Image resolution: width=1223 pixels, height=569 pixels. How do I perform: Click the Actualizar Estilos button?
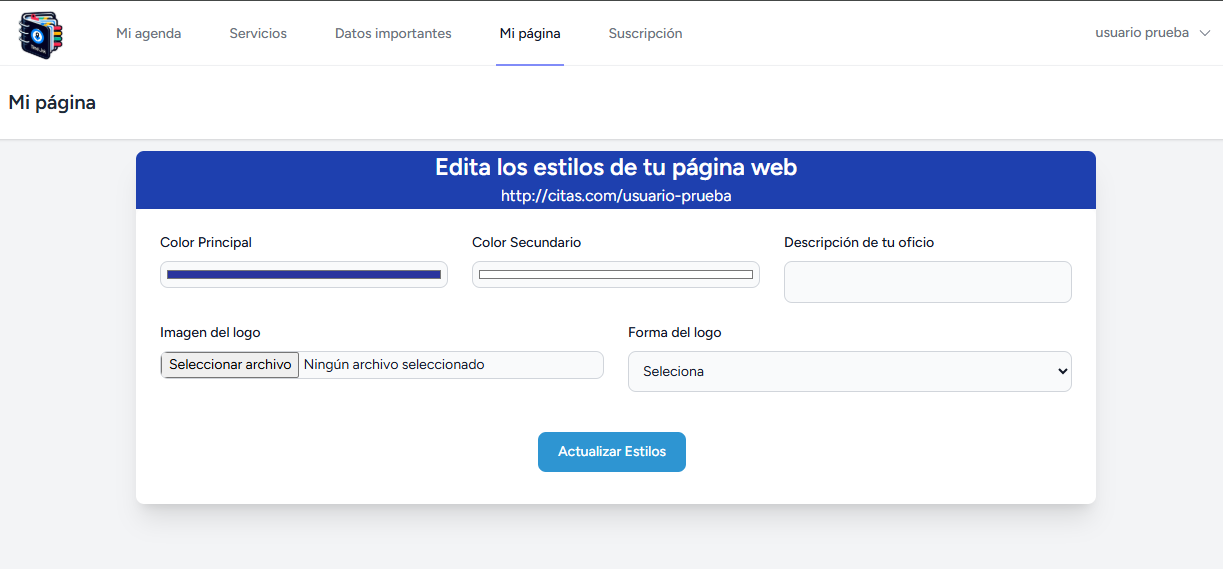[x=612, y=452]
